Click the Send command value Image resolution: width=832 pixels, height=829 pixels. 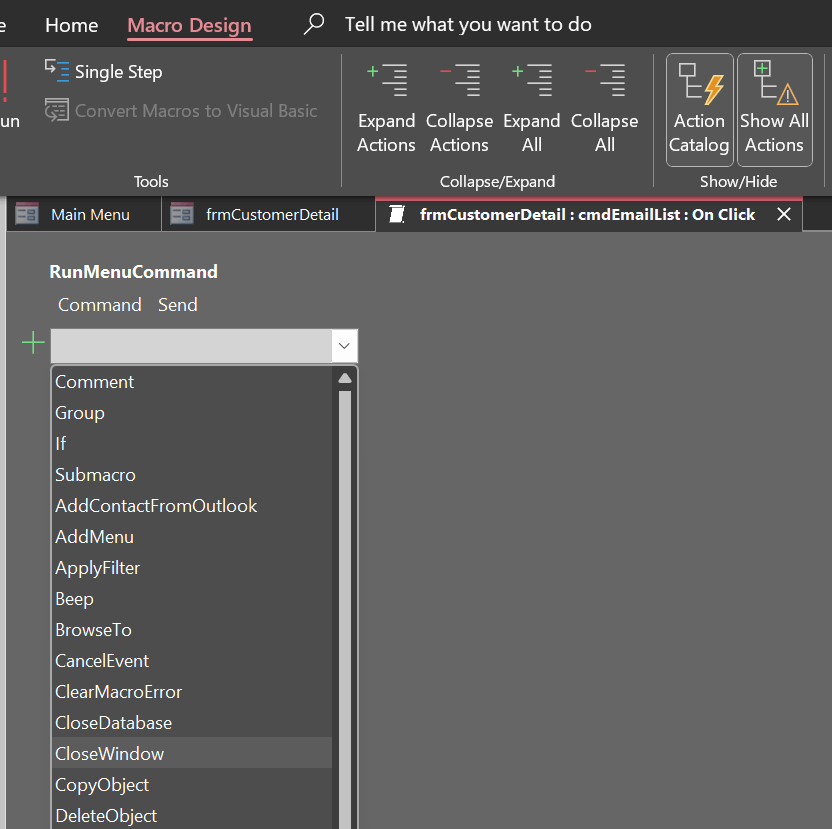click(178, 305)
